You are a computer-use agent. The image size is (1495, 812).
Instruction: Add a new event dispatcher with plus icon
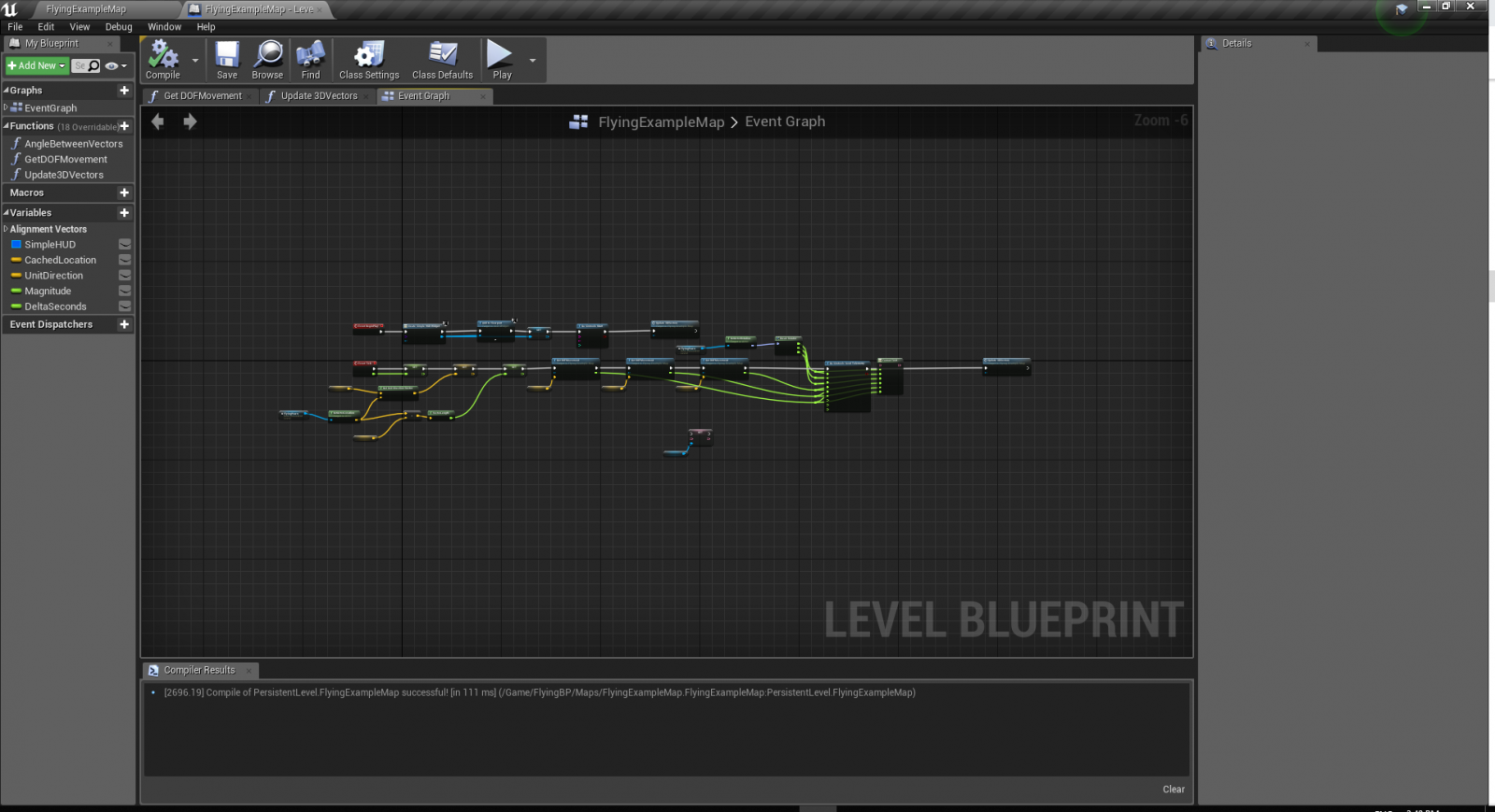click(x=124, y=324)
